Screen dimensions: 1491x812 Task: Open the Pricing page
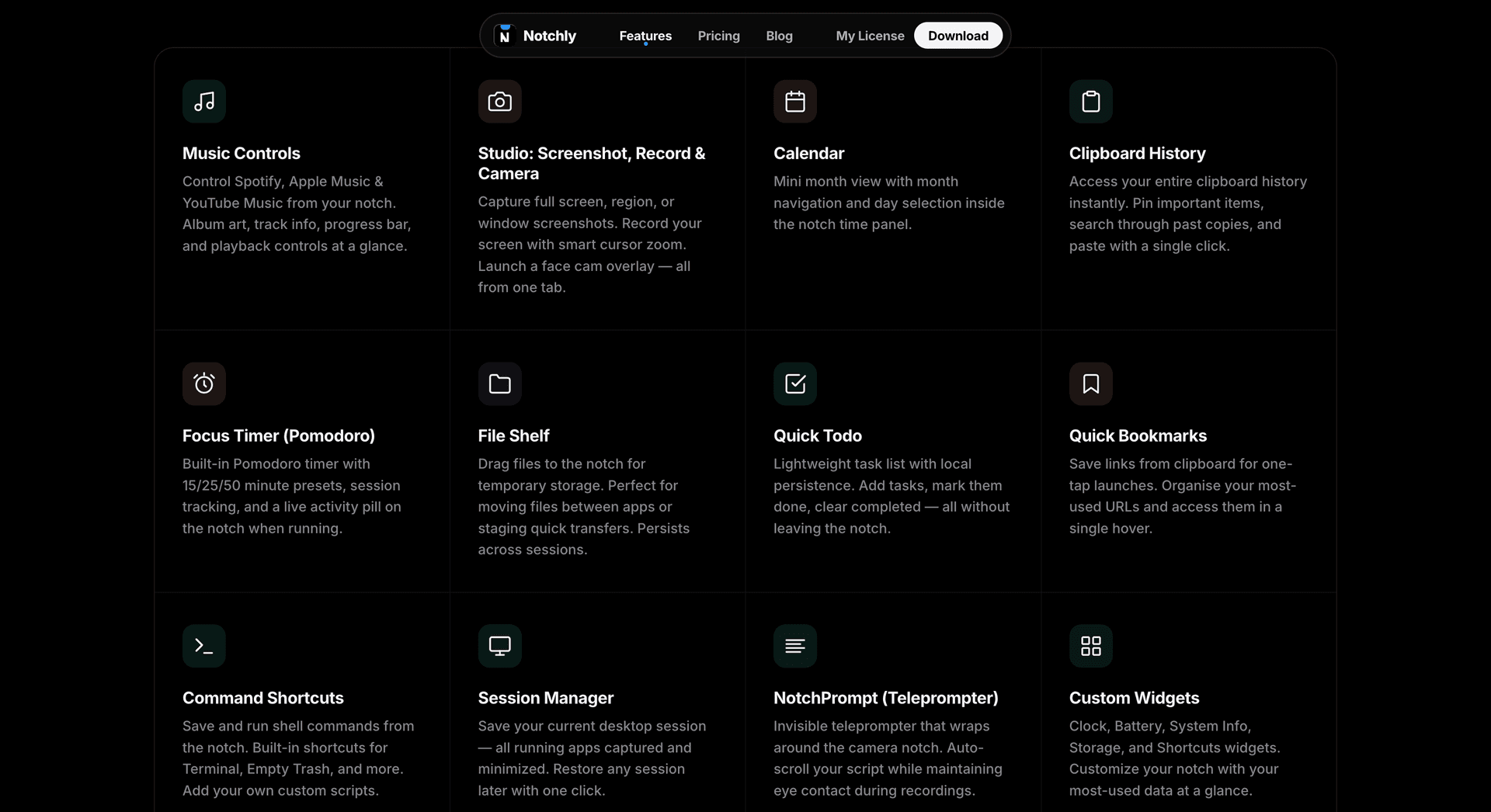click(718, 36)
